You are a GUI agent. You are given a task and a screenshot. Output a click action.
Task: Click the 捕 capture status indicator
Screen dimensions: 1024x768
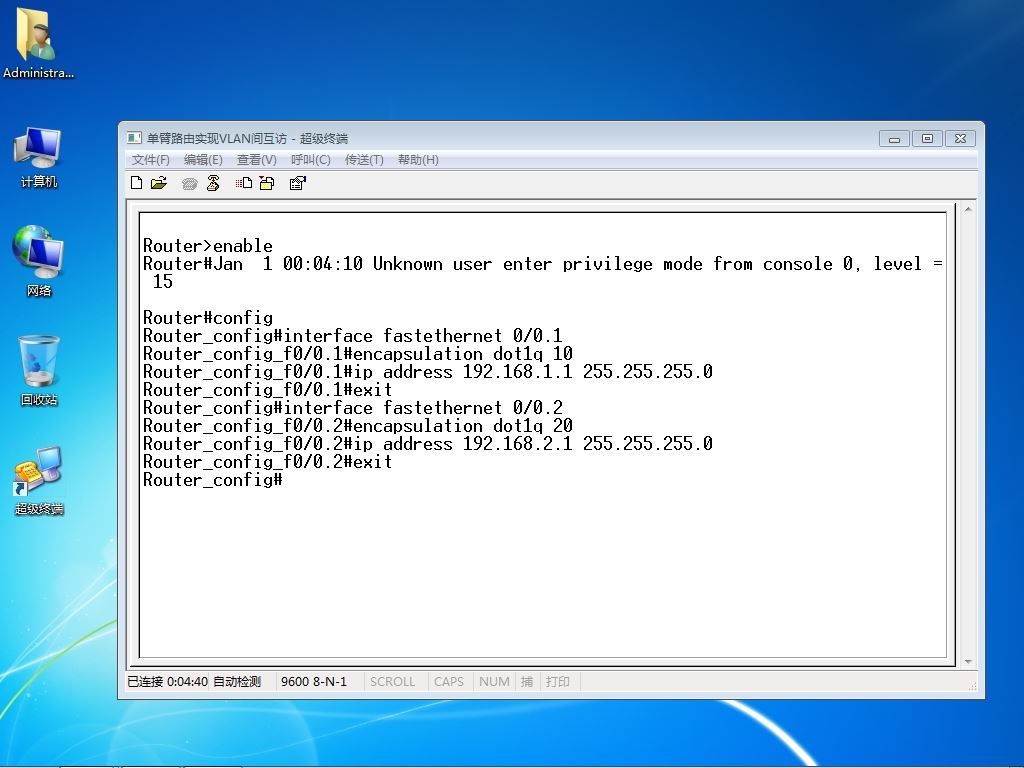(527, 682)
